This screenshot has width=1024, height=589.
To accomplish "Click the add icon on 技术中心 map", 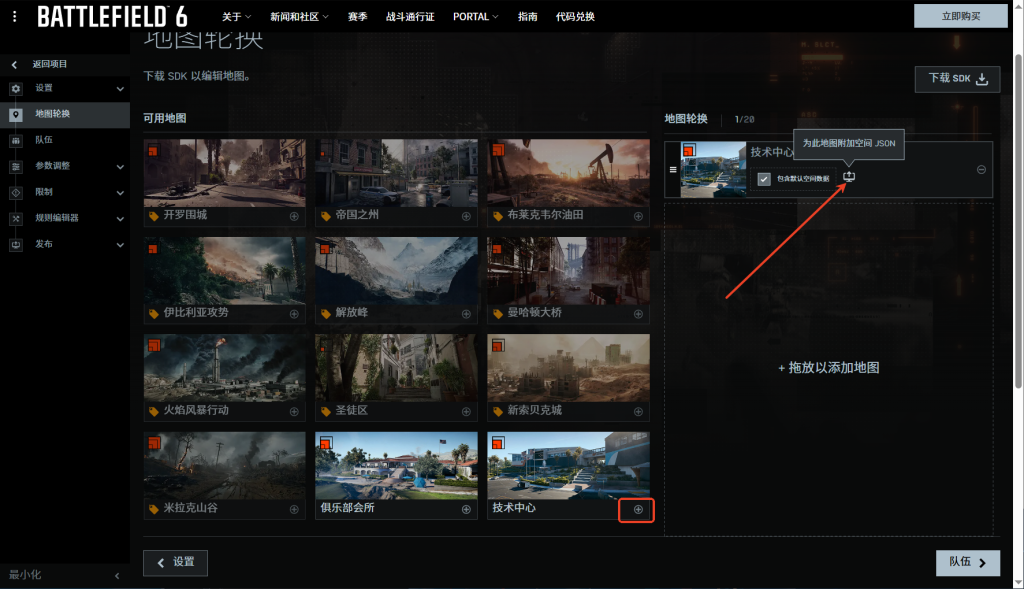I will (x=638, y=510).
